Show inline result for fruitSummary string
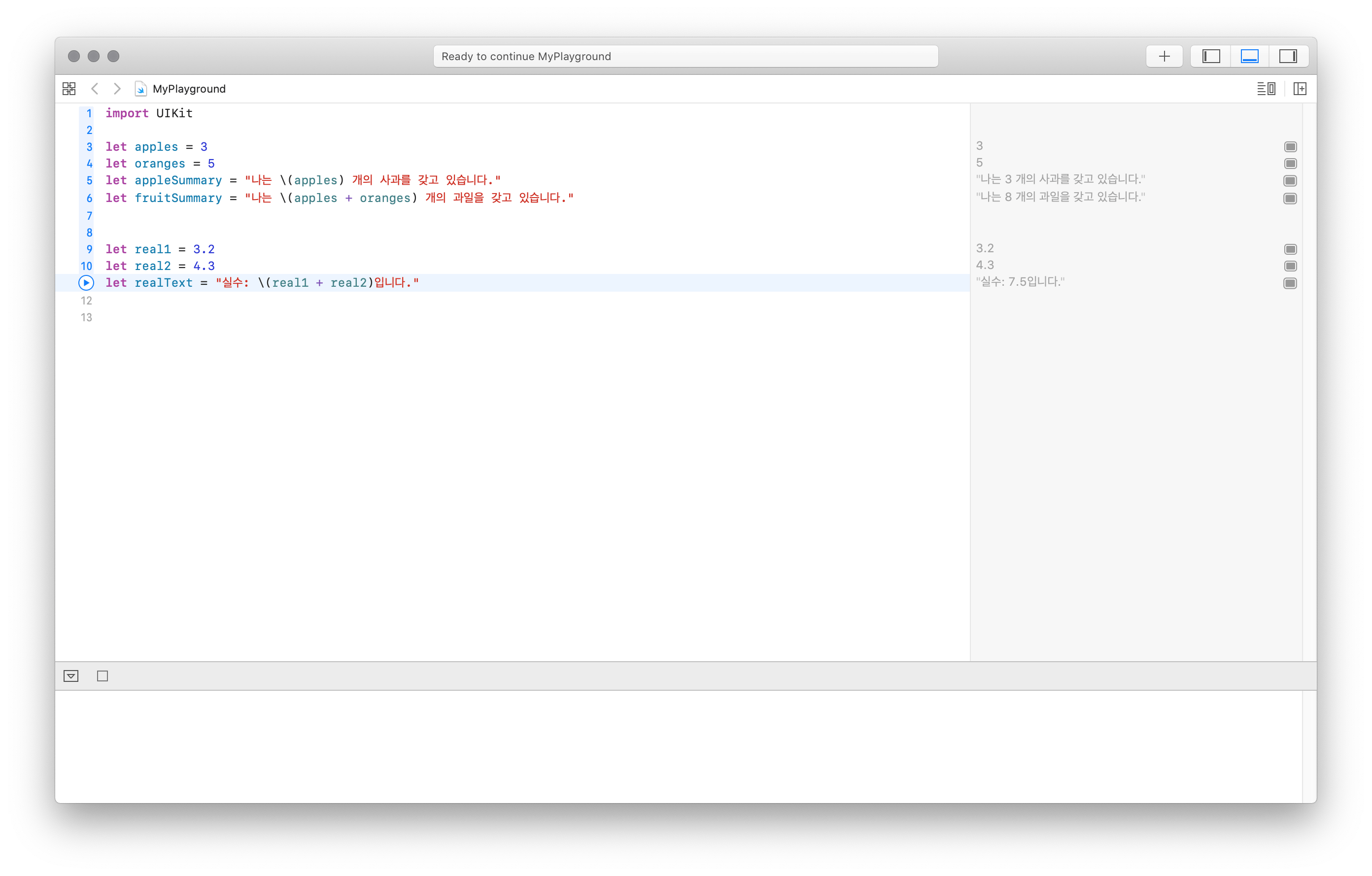The width and height of the screenshot is (1372, 876). [x=1291, y=198]
